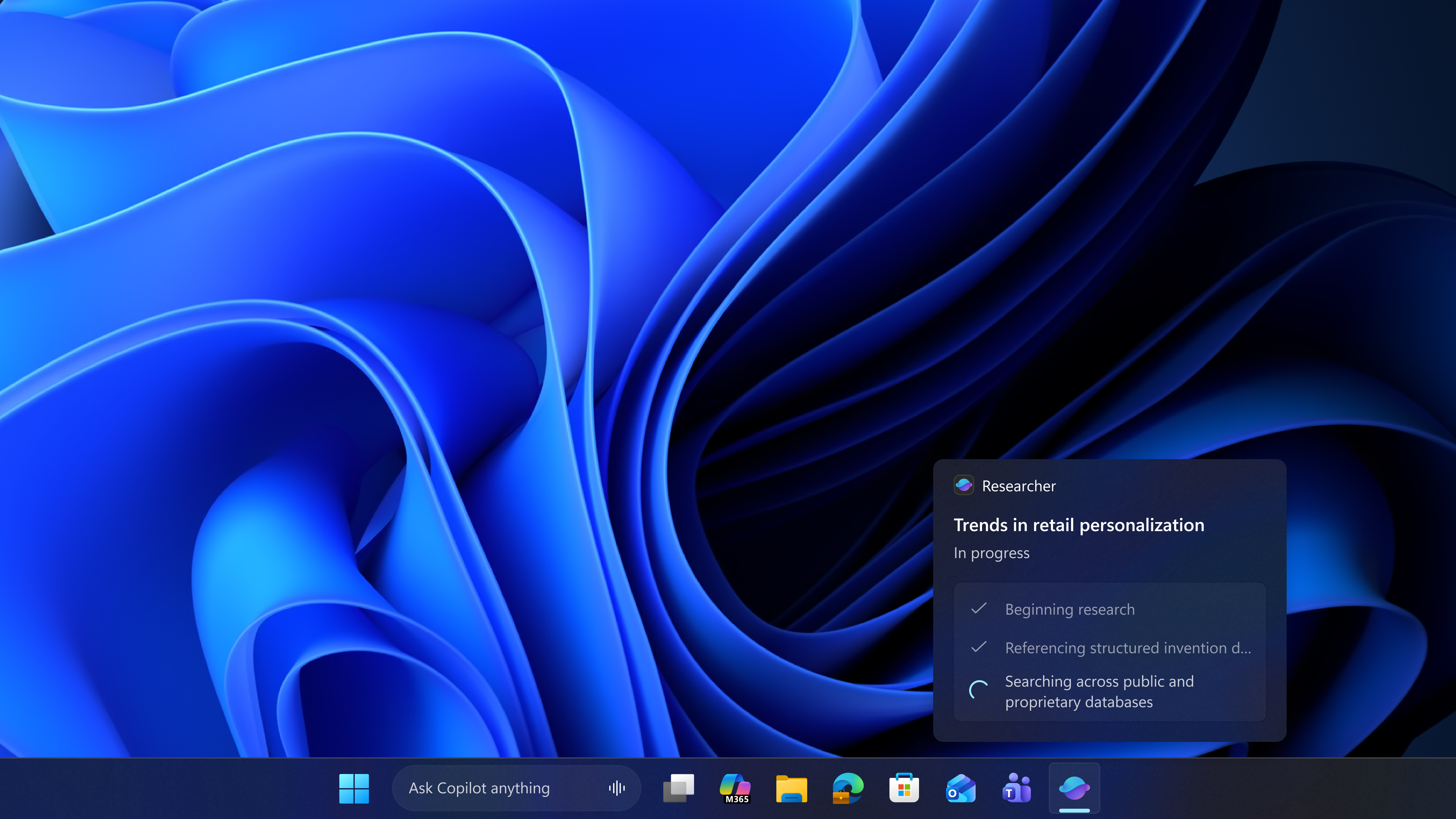Click the Researcher label on the notification card
This screenshot has width=1456, height=819.
pos(1019,485)
